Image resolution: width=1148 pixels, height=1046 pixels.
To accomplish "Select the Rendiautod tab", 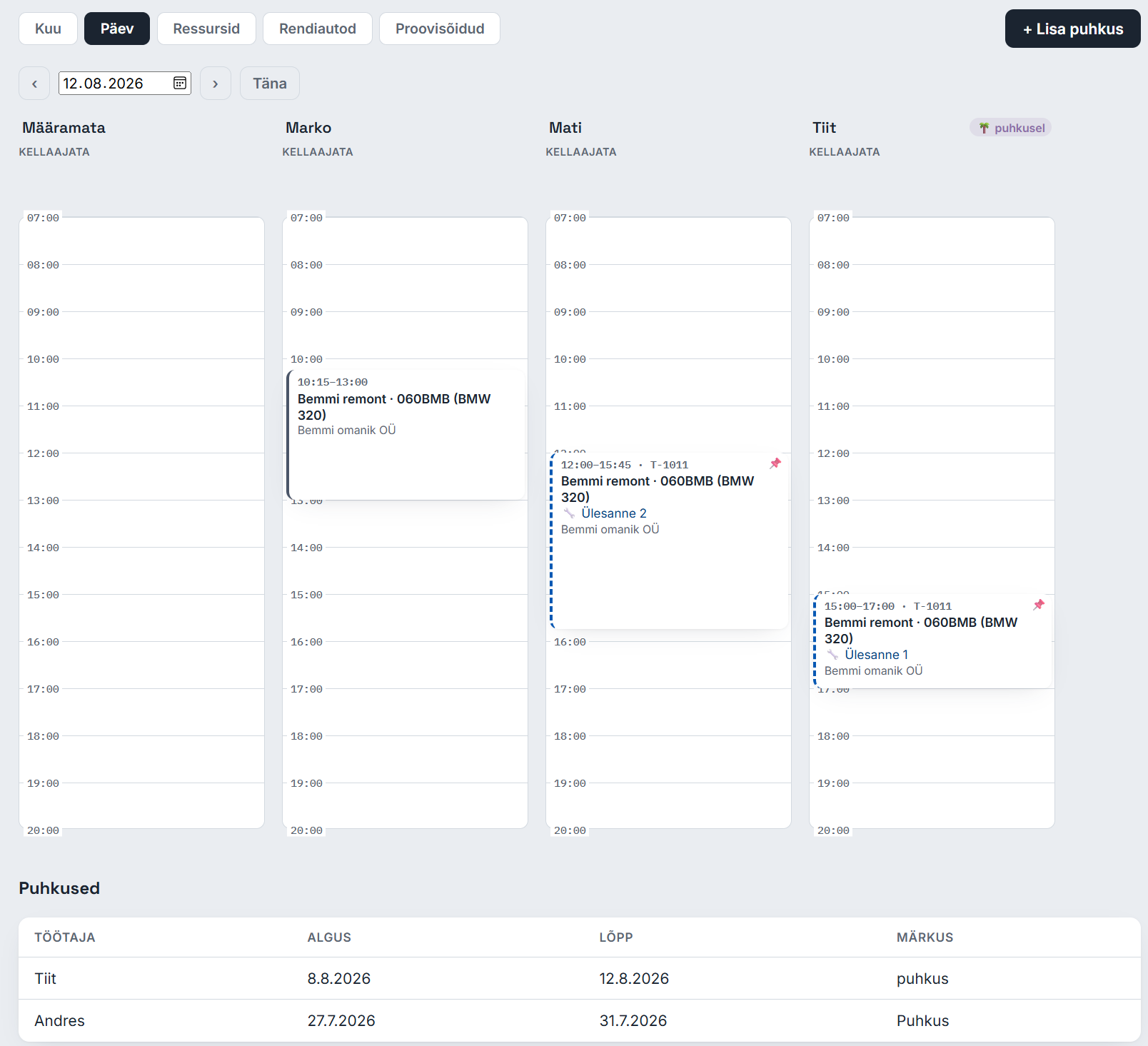I will click(318, 29).
